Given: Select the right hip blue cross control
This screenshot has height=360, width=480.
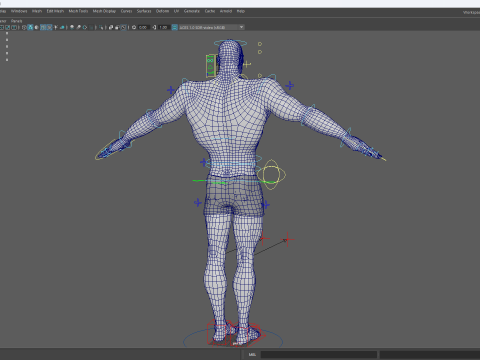Looking at the screenshot, I should coord(265,205).
